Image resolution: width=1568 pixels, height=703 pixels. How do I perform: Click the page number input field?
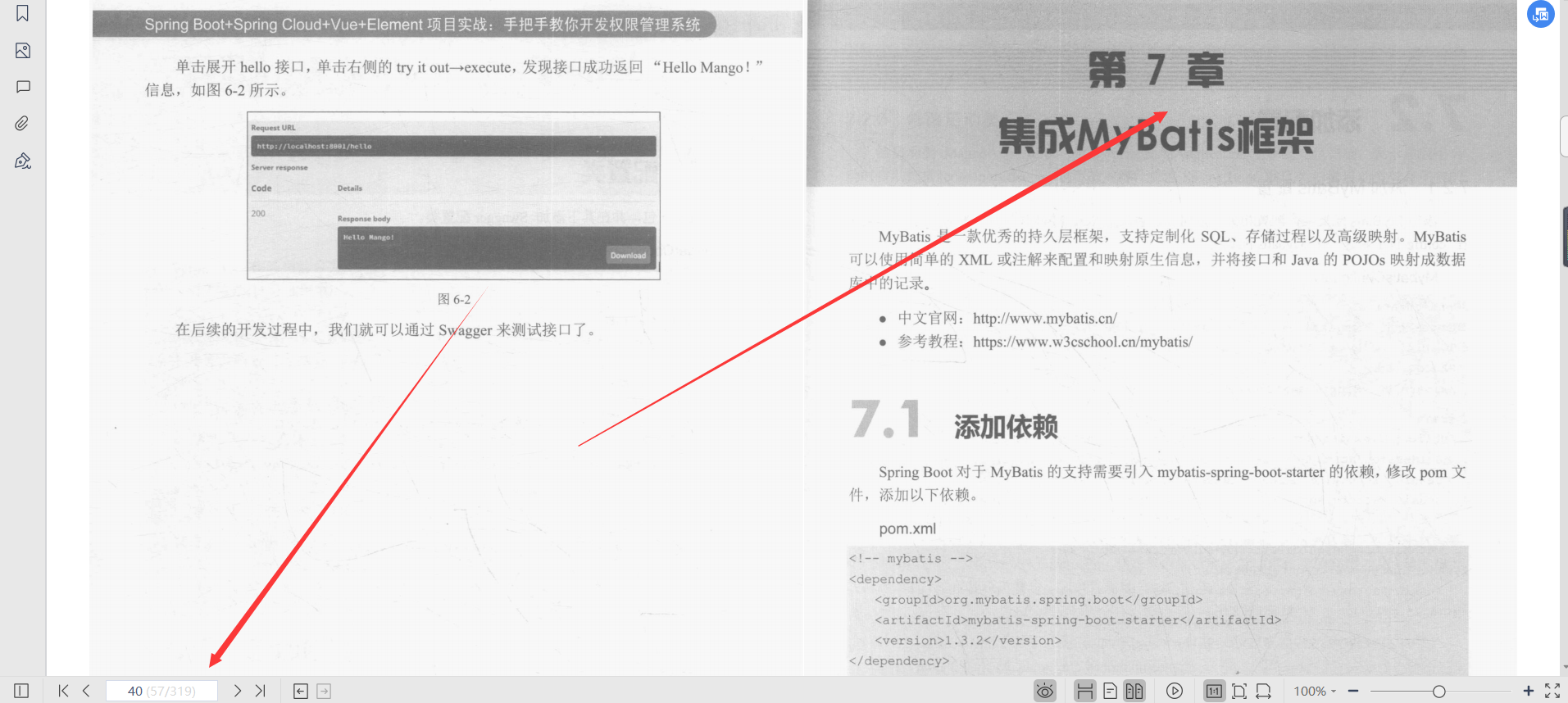click(161, 691)
